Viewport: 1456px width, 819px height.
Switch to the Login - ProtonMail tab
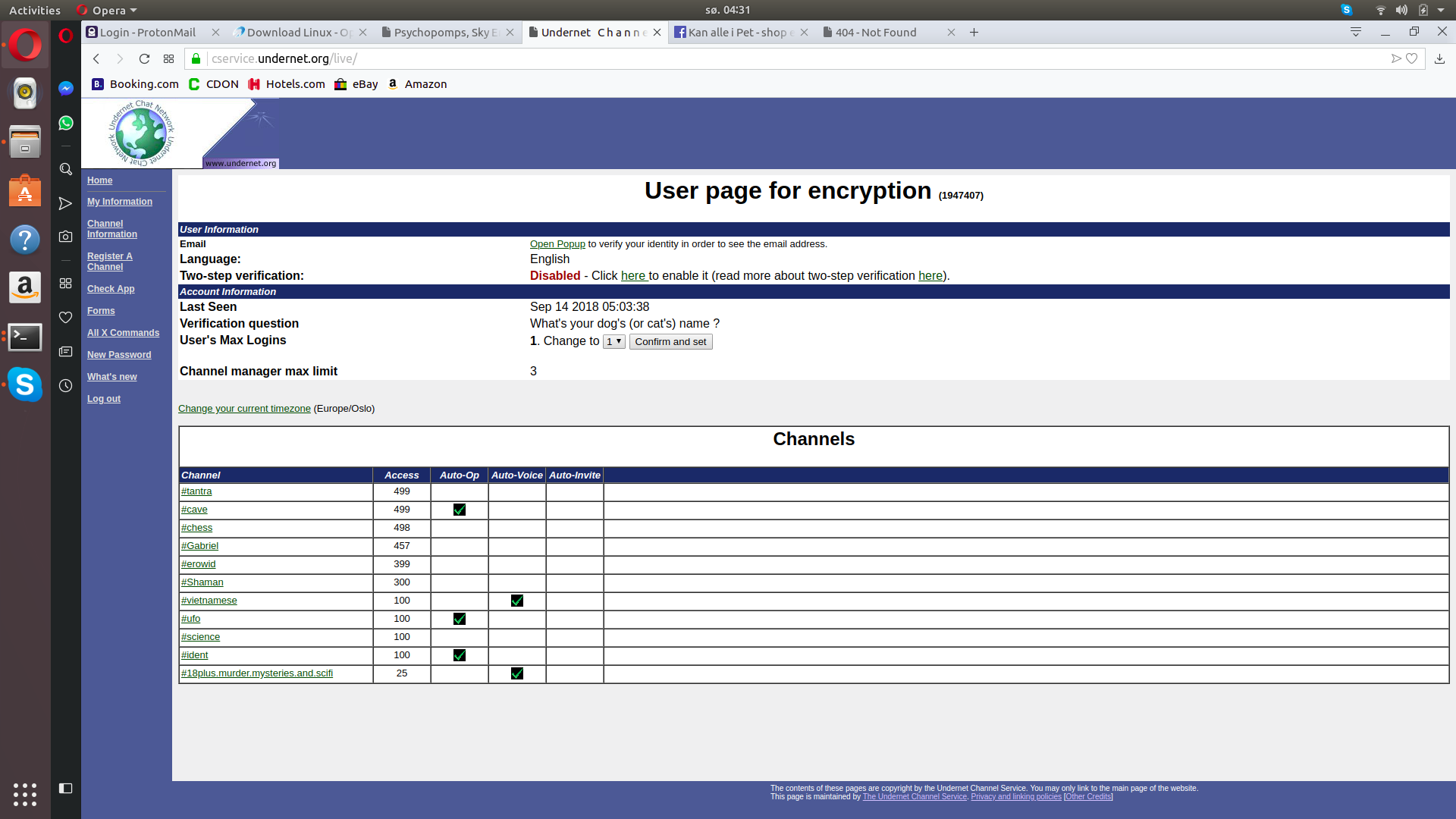[x=148, y=32]
